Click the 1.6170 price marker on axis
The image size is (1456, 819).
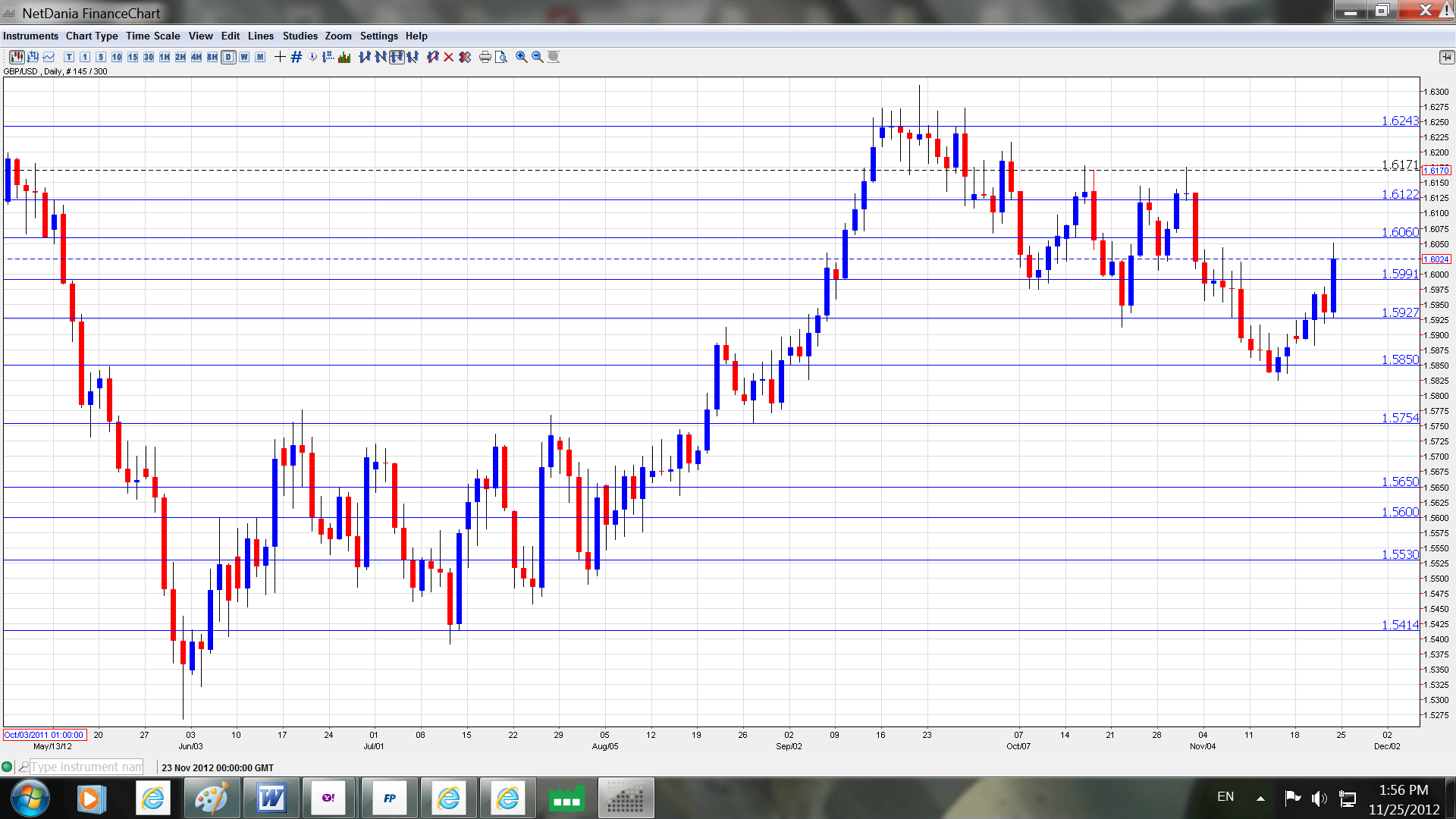pyautogui.click(x=1436, y=171)
